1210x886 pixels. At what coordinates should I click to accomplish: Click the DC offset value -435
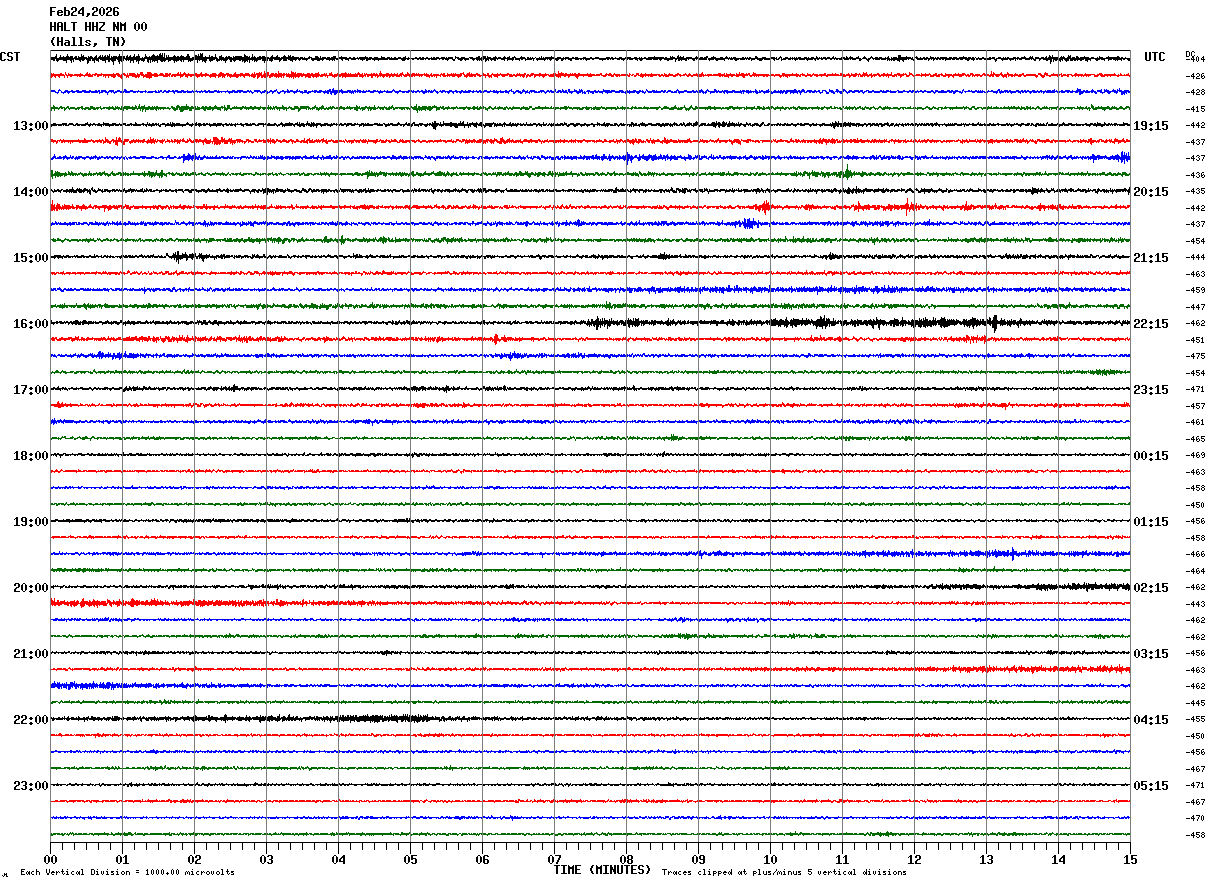[x=1195, y=191]
